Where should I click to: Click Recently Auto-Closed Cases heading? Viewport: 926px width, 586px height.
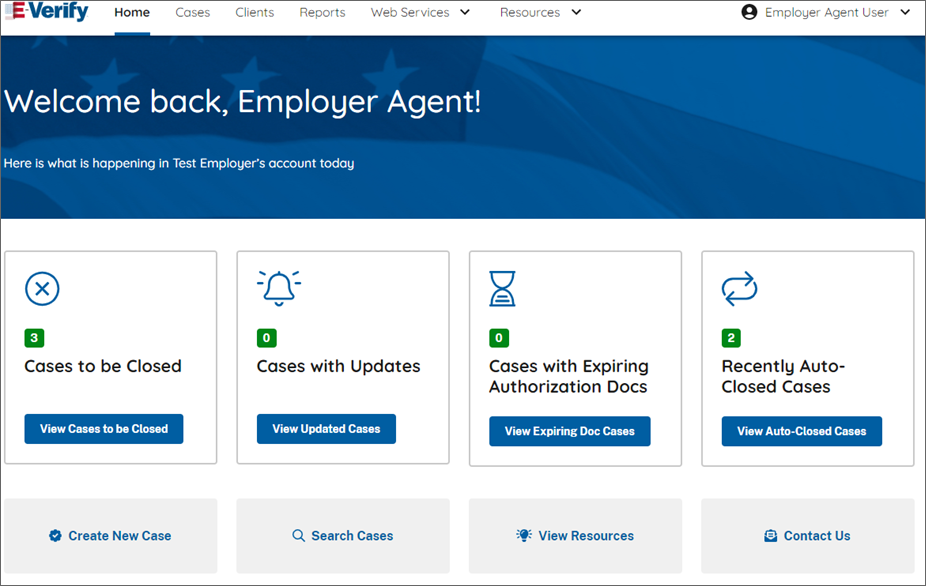click(x=783, y=376)
